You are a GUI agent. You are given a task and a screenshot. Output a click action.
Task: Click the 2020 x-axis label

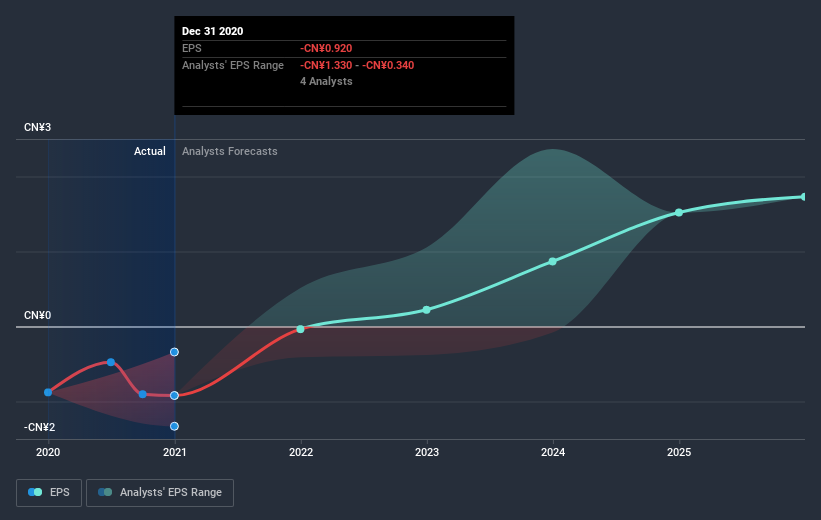(x=48, y=452)
